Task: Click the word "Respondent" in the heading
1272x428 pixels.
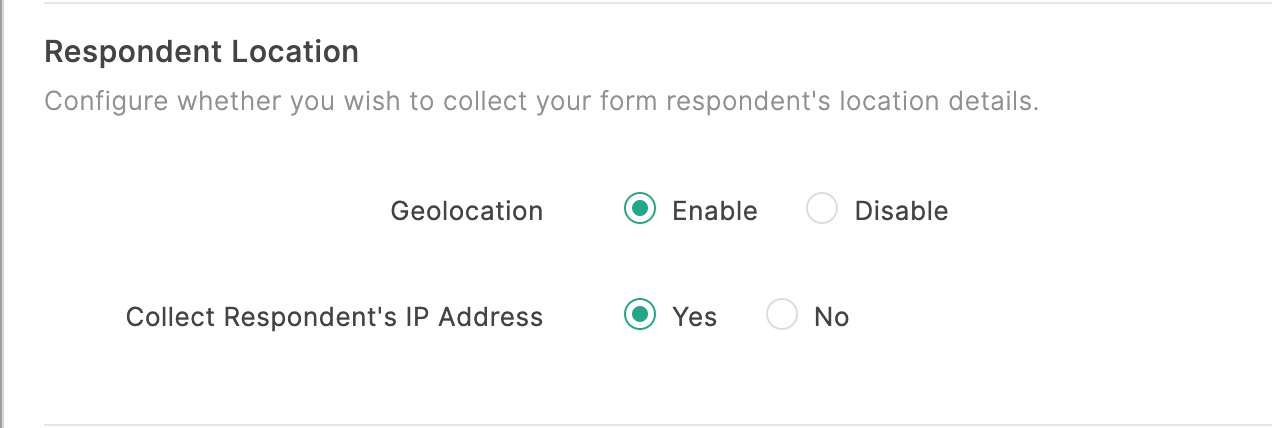Action: [134, 52]
